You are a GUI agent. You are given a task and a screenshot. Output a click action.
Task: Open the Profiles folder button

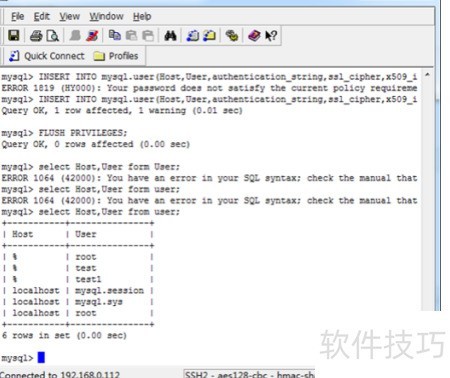tap(116, 56)
